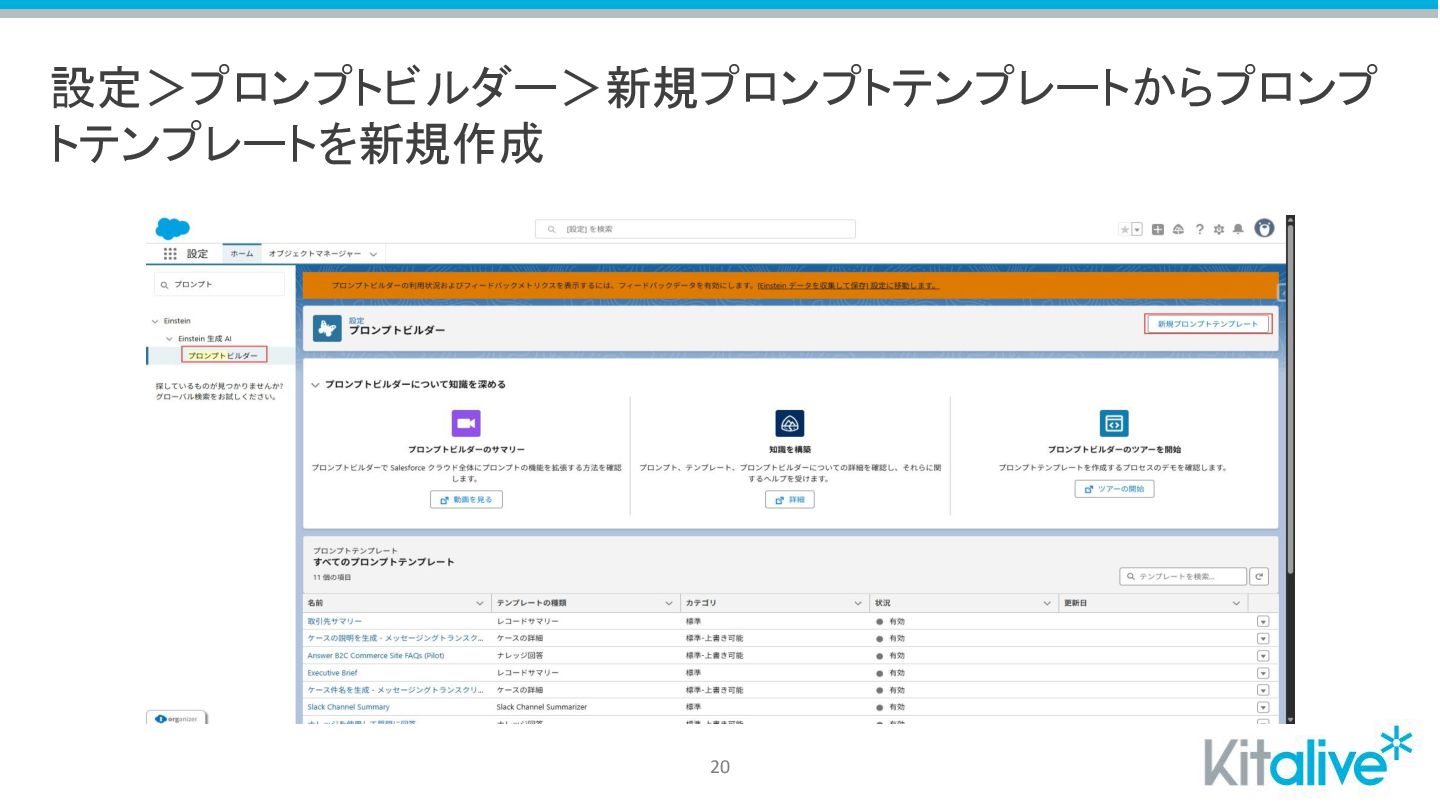Click the purple video summary icon
Image resolution: width=1440 pixels, height=810 pixels.
click(465, 423)
